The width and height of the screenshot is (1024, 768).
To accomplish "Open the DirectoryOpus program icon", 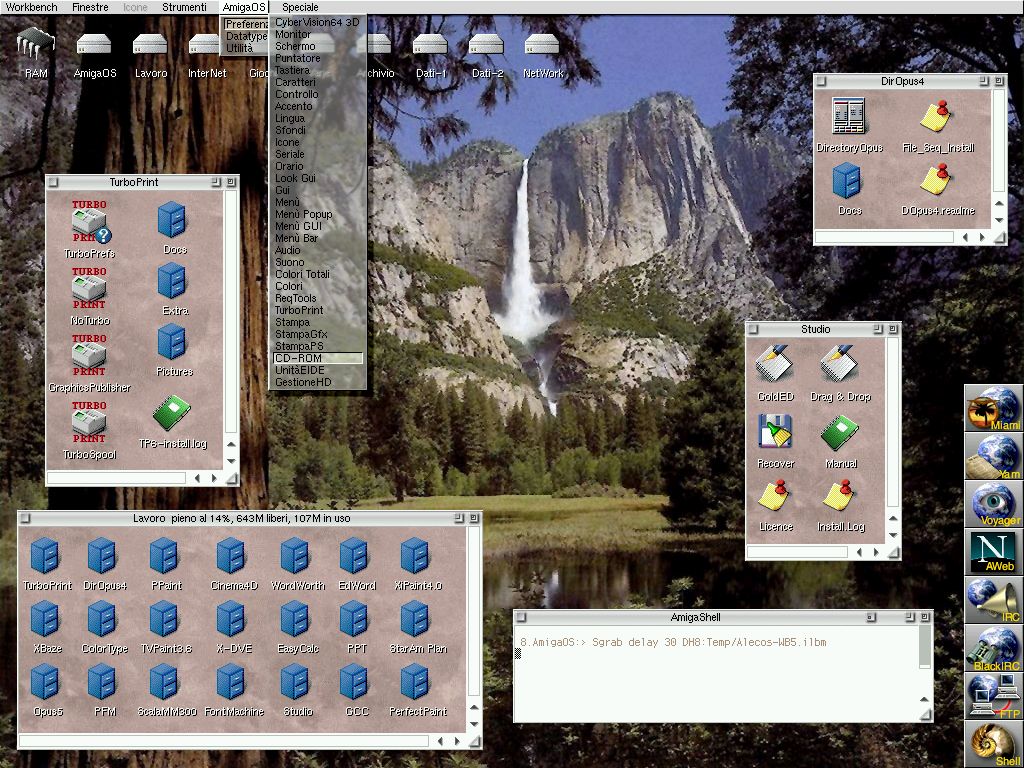I will point(848,120).
